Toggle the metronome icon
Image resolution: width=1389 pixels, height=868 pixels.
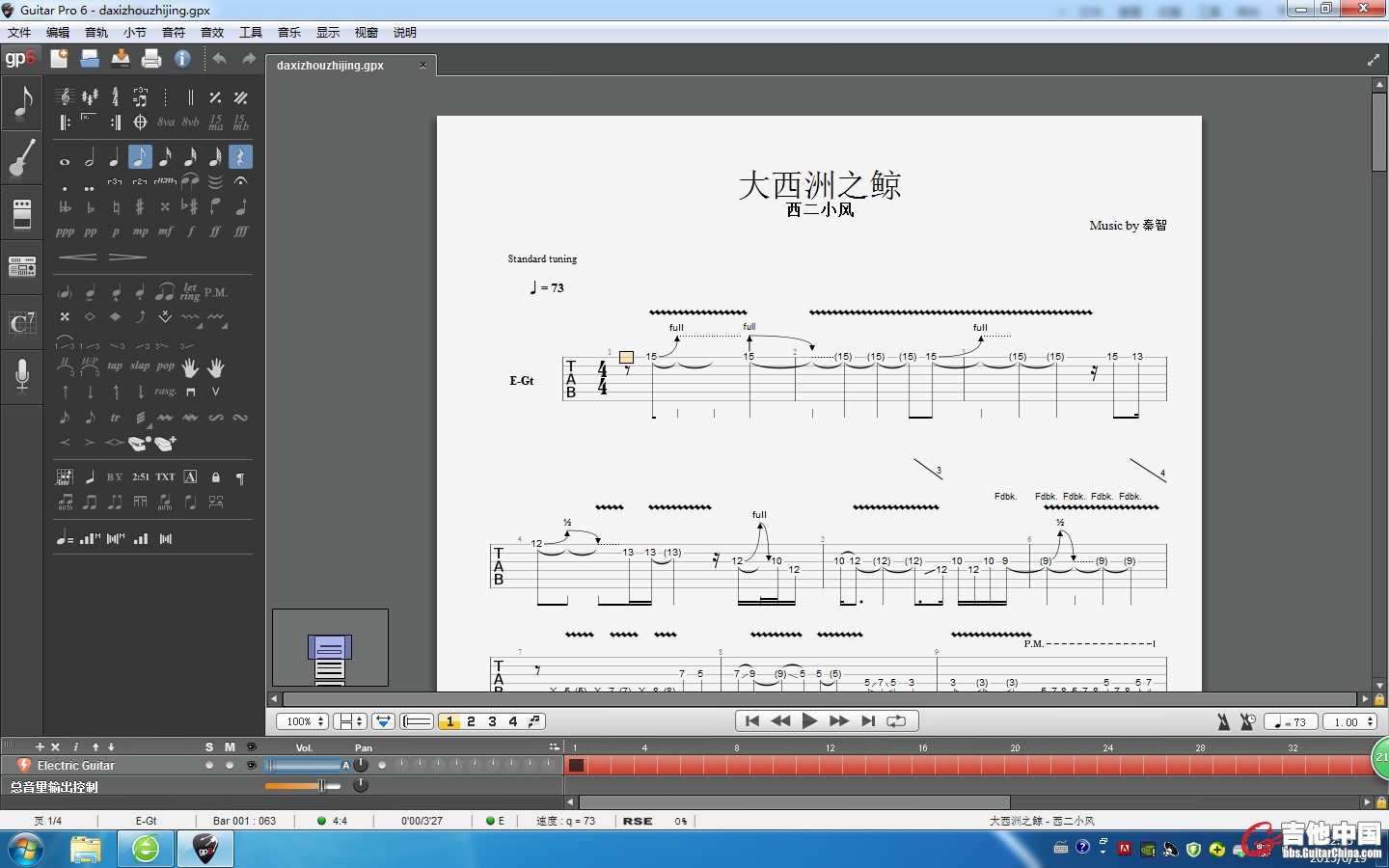[x=1223, y=721]
